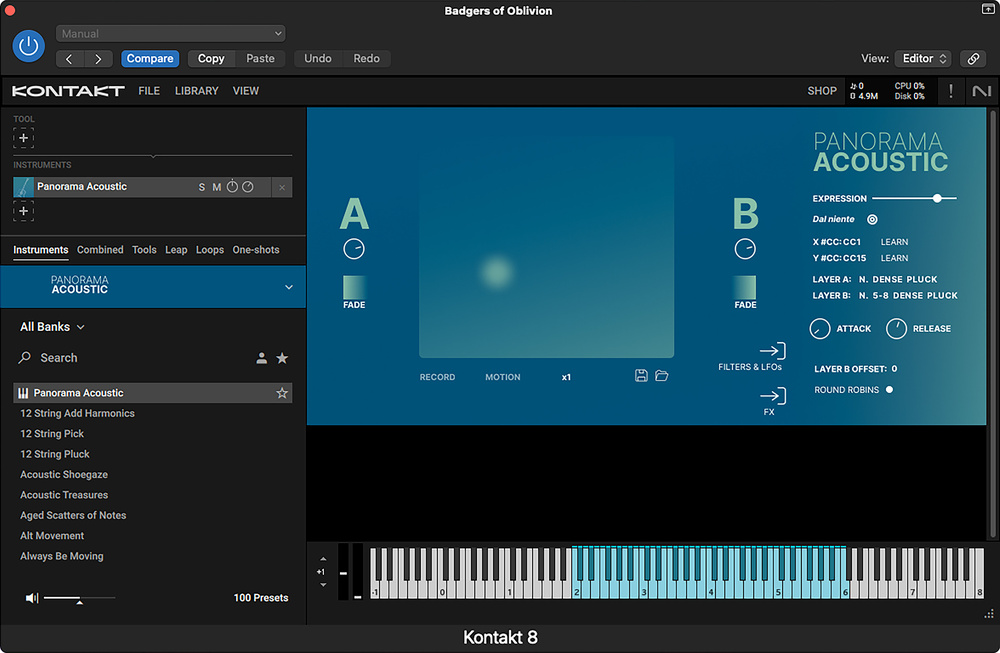
Task: Turn the layer B volume knob
Action: tap(745, 249)
